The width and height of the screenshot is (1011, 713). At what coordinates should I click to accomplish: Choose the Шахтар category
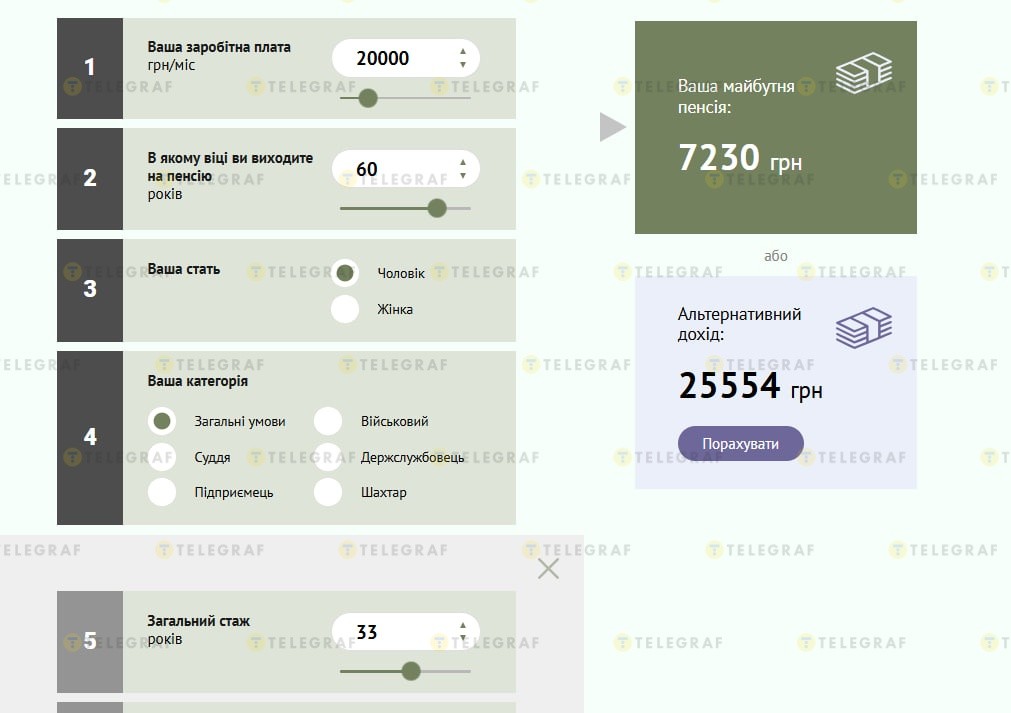328,492
